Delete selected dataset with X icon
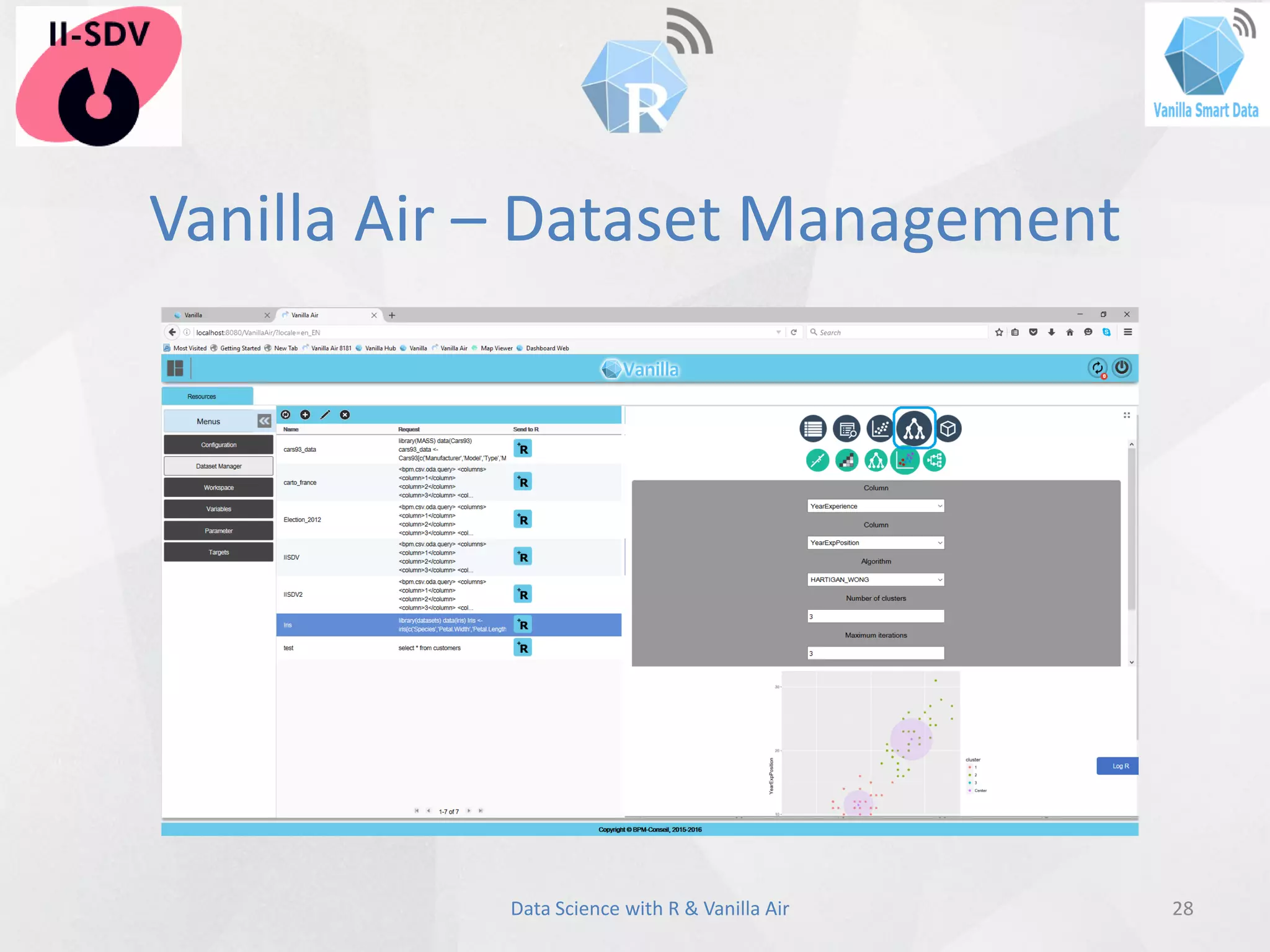The height and width of the screenshot is (952, 1270). [345, 415]
